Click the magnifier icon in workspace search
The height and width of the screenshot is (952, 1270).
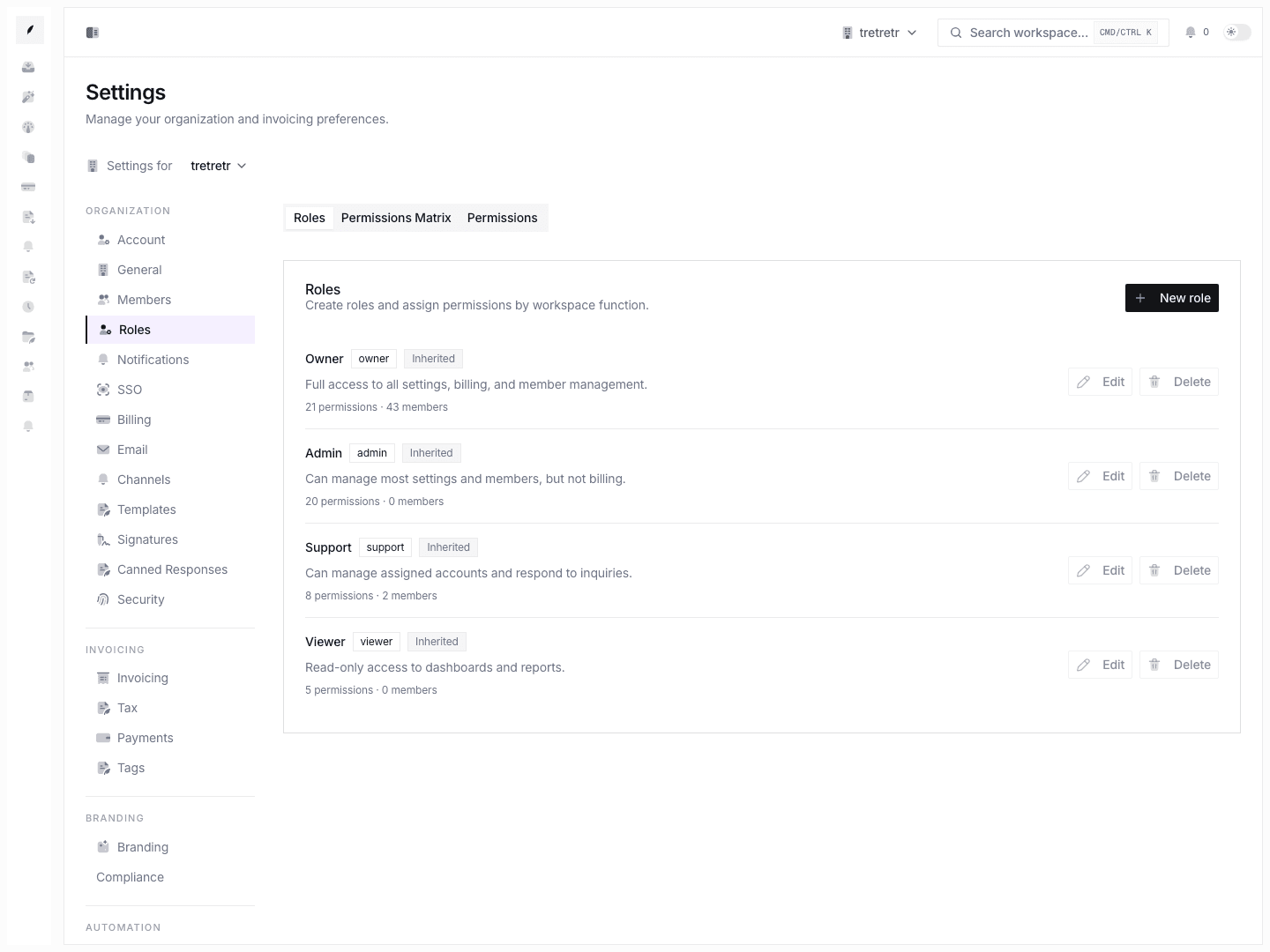tap(956, 33)
